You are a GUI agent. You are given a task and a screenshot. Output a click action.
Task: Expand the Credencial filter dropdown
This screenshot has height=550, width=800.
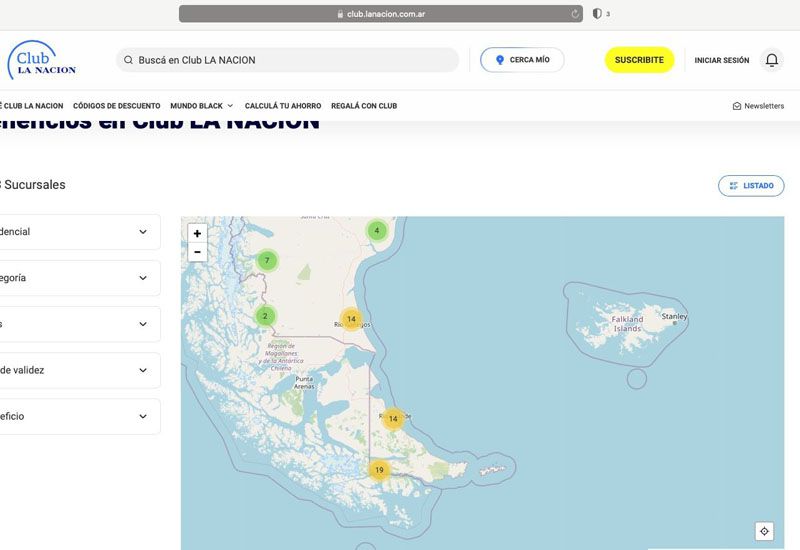[x=79, y=232]
